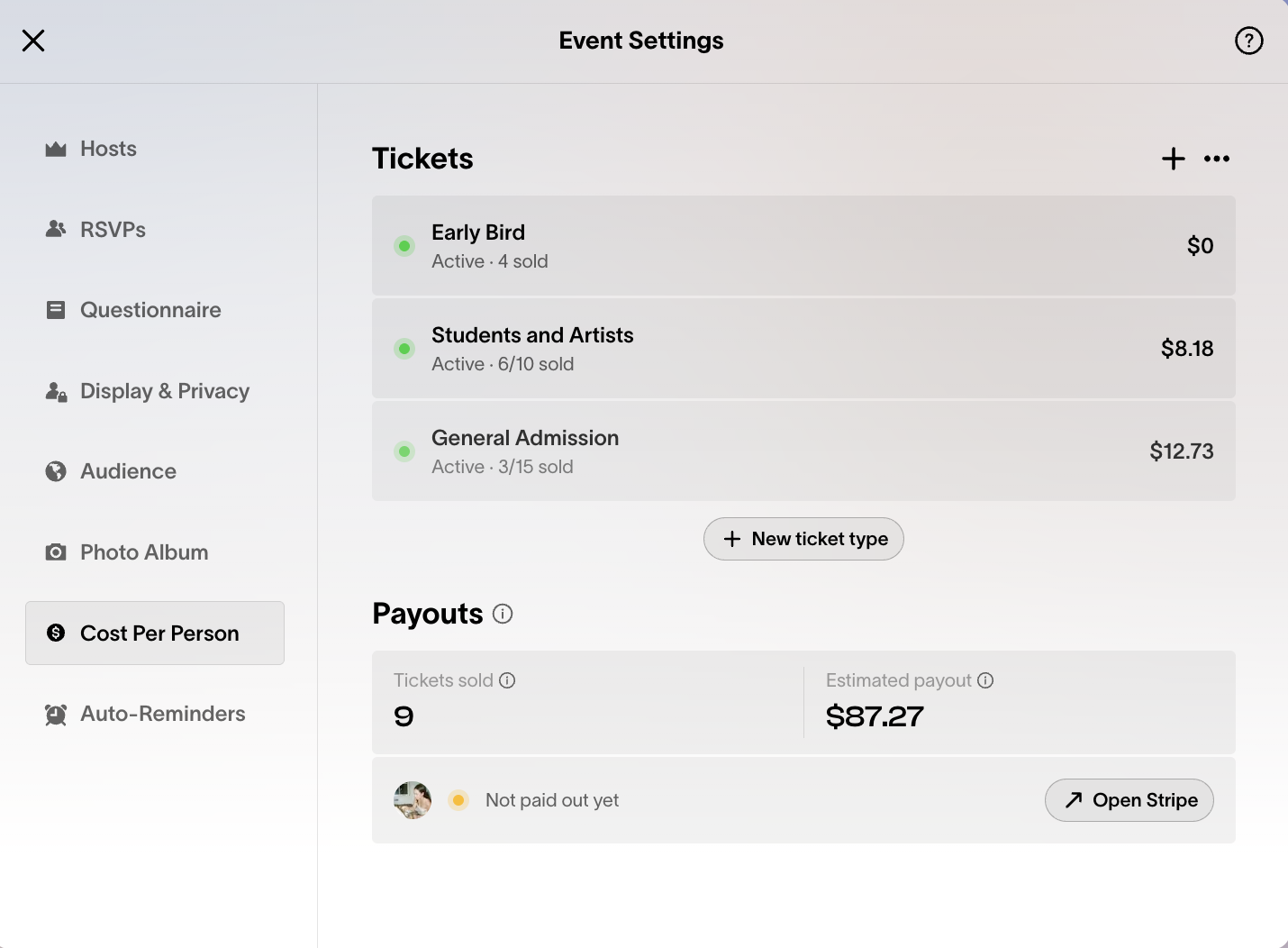Image resolution: width=1288 pixels, height=948 pixels.
Task: Click the Auto-Reminders alarm clock icon
Action: (x=56, y=715)
